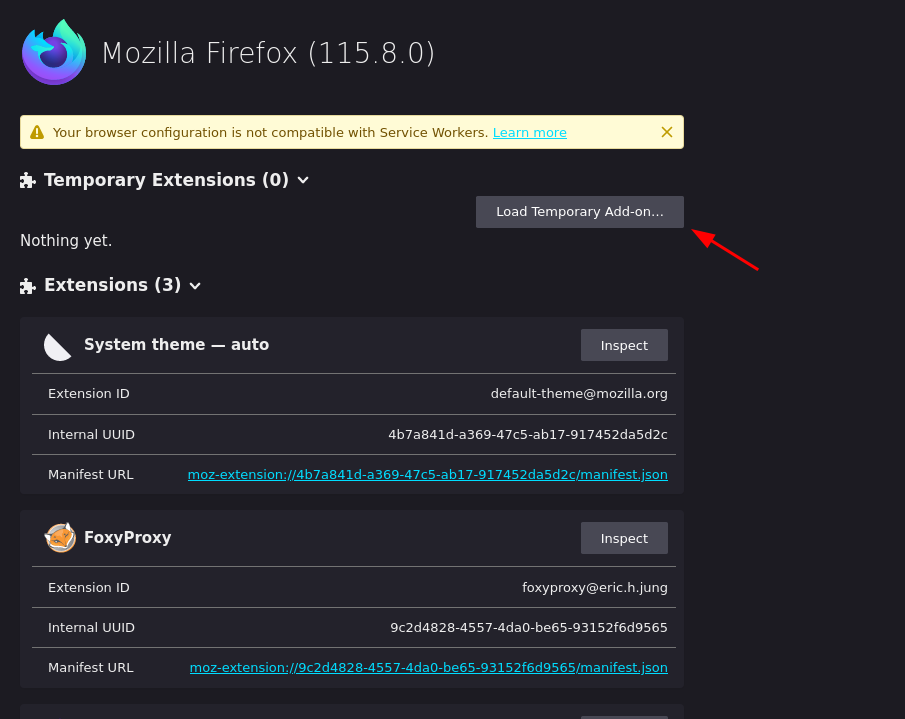Click the System theme moon icon
Image resolution: width=905 pixels, height=719 pixels.
58,346
